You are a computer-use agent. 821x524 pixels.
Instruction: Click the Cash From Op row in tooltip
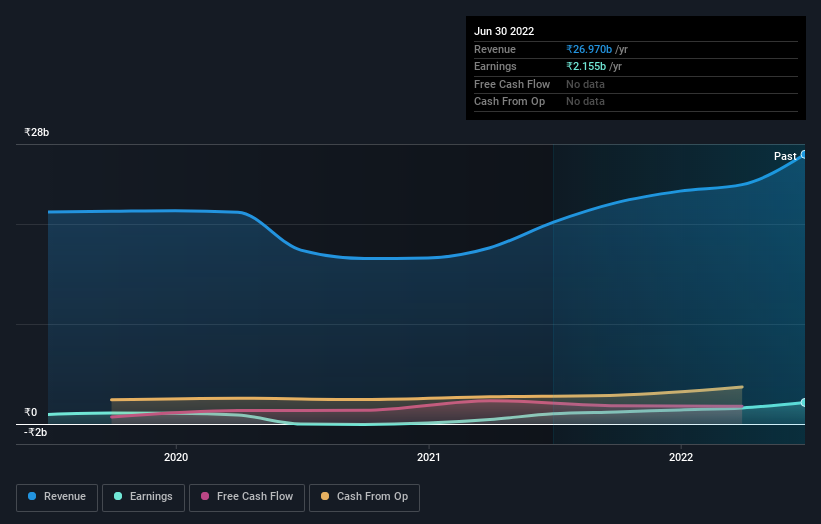636,102
